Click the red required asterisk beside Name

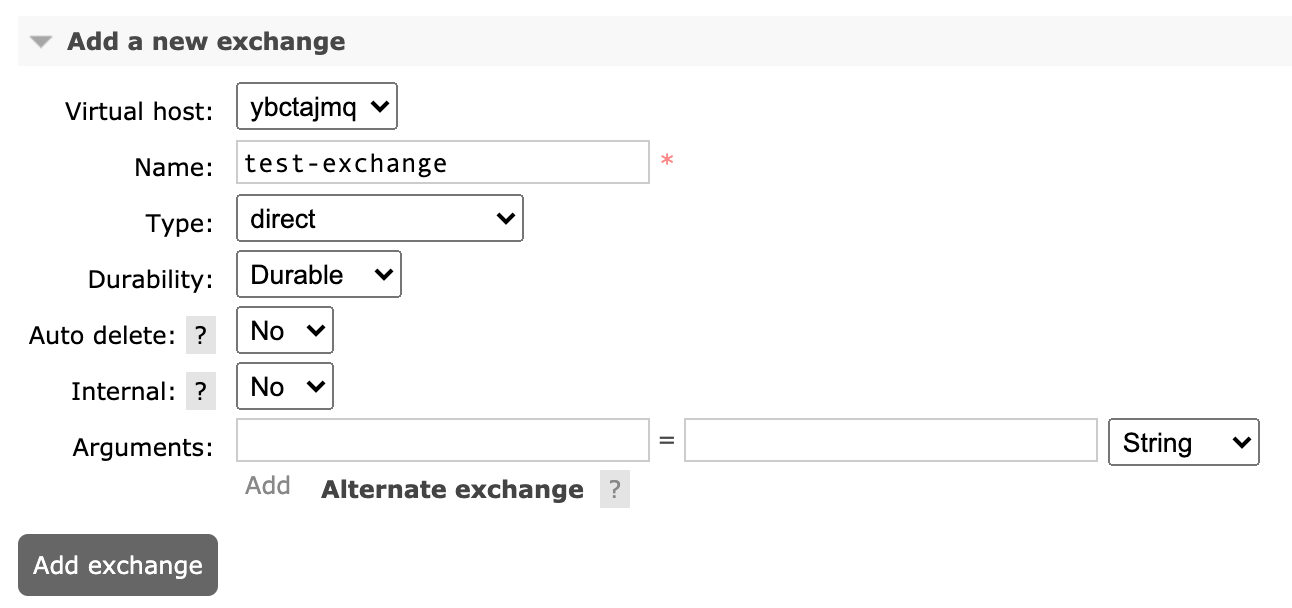668,161
